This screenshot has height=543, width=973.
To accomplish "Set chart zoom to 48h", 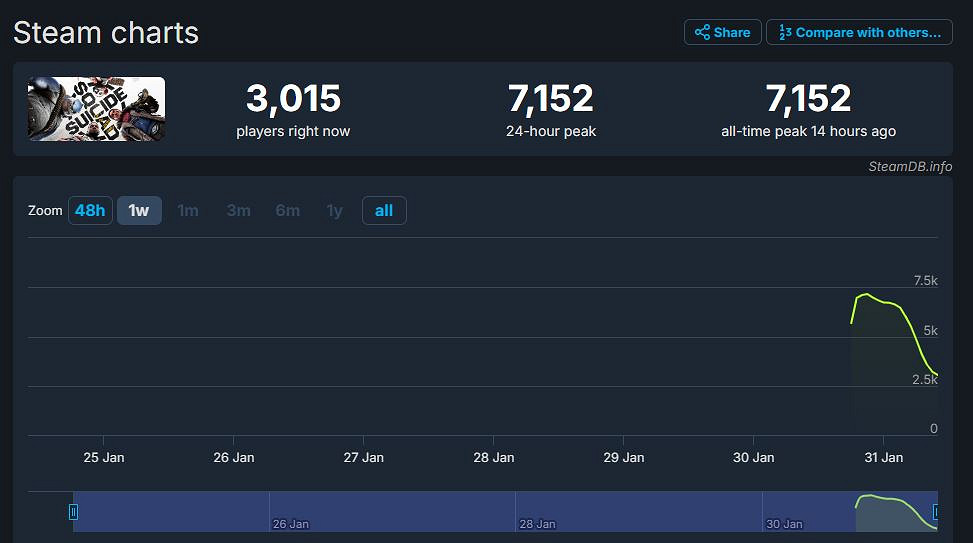I will tap(90, 211).
